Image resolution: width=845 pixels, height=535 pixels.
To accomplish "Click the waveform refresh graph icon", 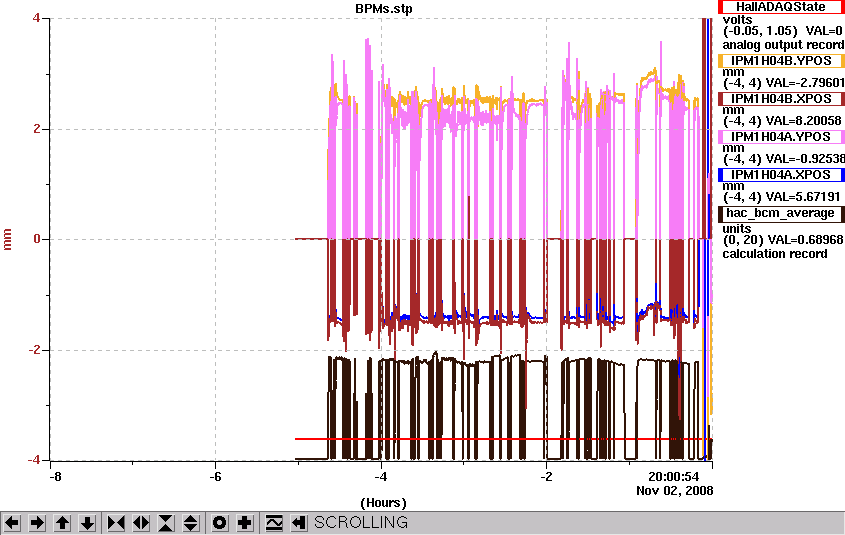I will [274, 523].
